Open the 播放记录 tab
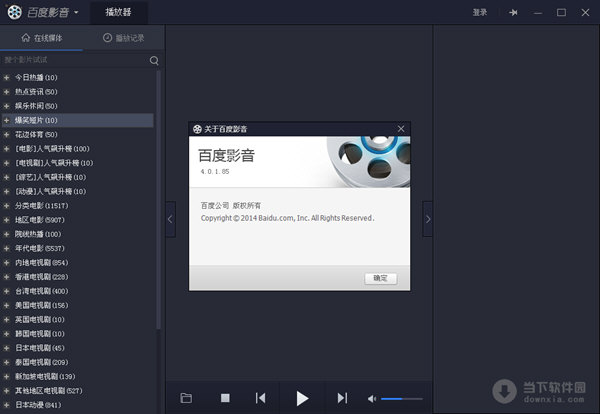The image size is (600, 414). tap(124, 38)
